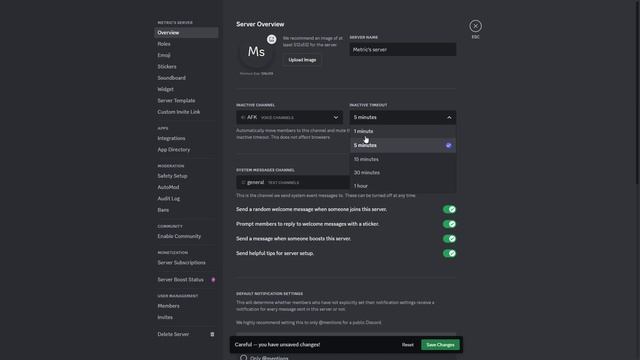Click Delete Server in the sidebar
Viewport: 640px width, 360px height.
pos(186,334)
